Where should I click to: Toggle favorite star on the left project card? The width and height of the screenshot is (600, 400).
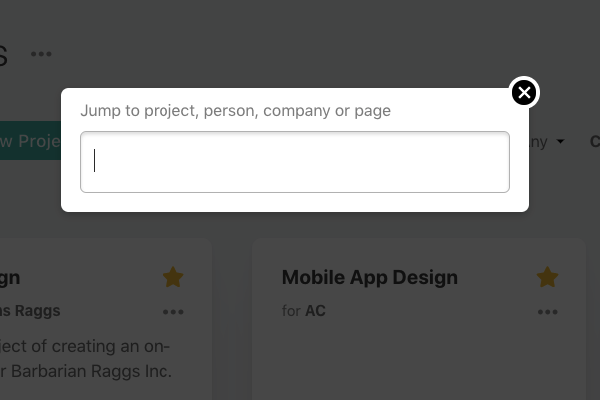point(173,277)
